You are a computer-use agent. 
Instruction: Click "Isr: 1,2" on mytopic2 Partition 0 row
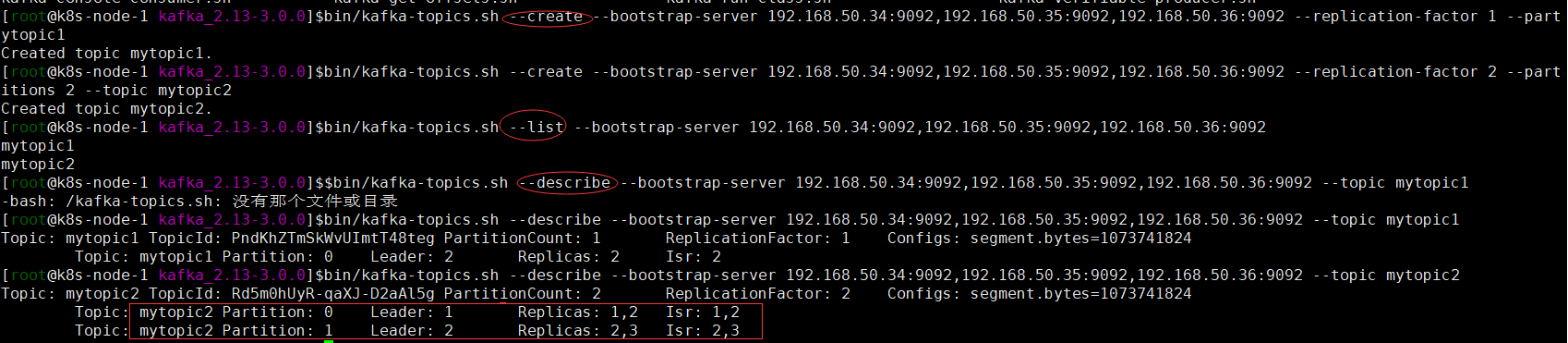(703, 312)
